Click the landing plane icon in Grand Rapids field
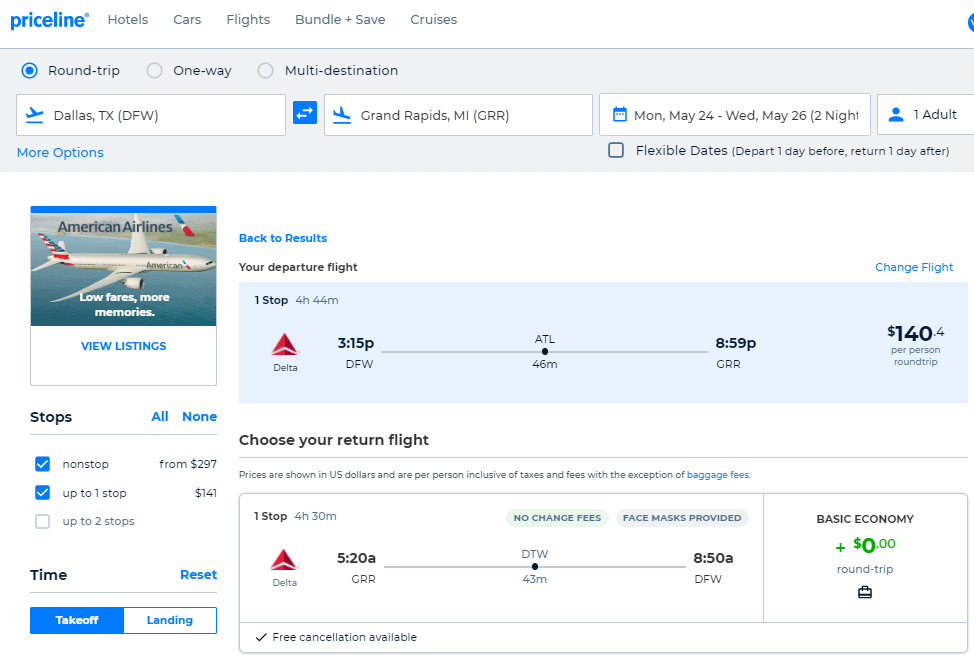The height and width of the screenshot is (655, 974). (342, 114)
